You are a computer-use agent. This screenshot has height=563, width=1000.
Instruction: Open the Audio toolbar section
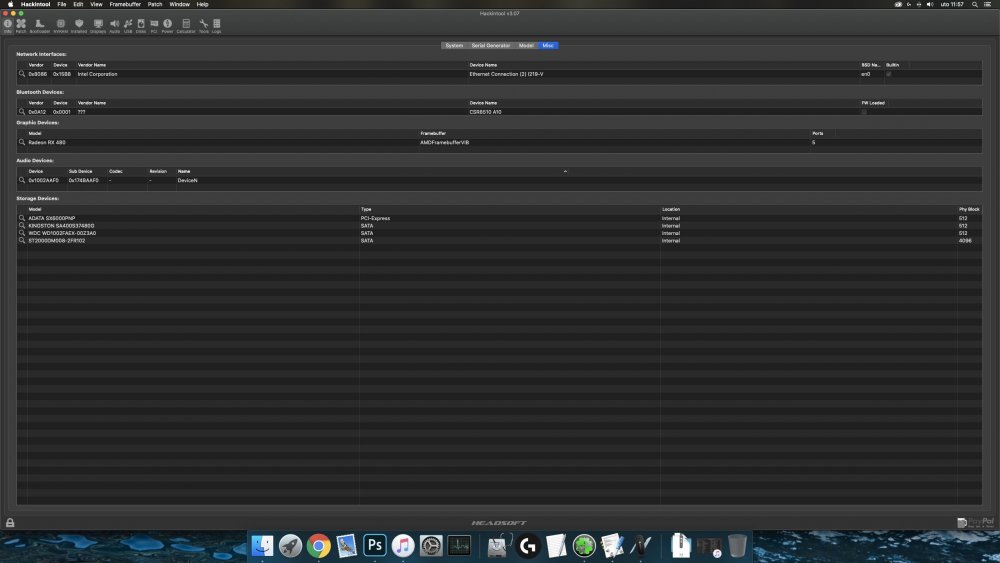tap(115, 26)
